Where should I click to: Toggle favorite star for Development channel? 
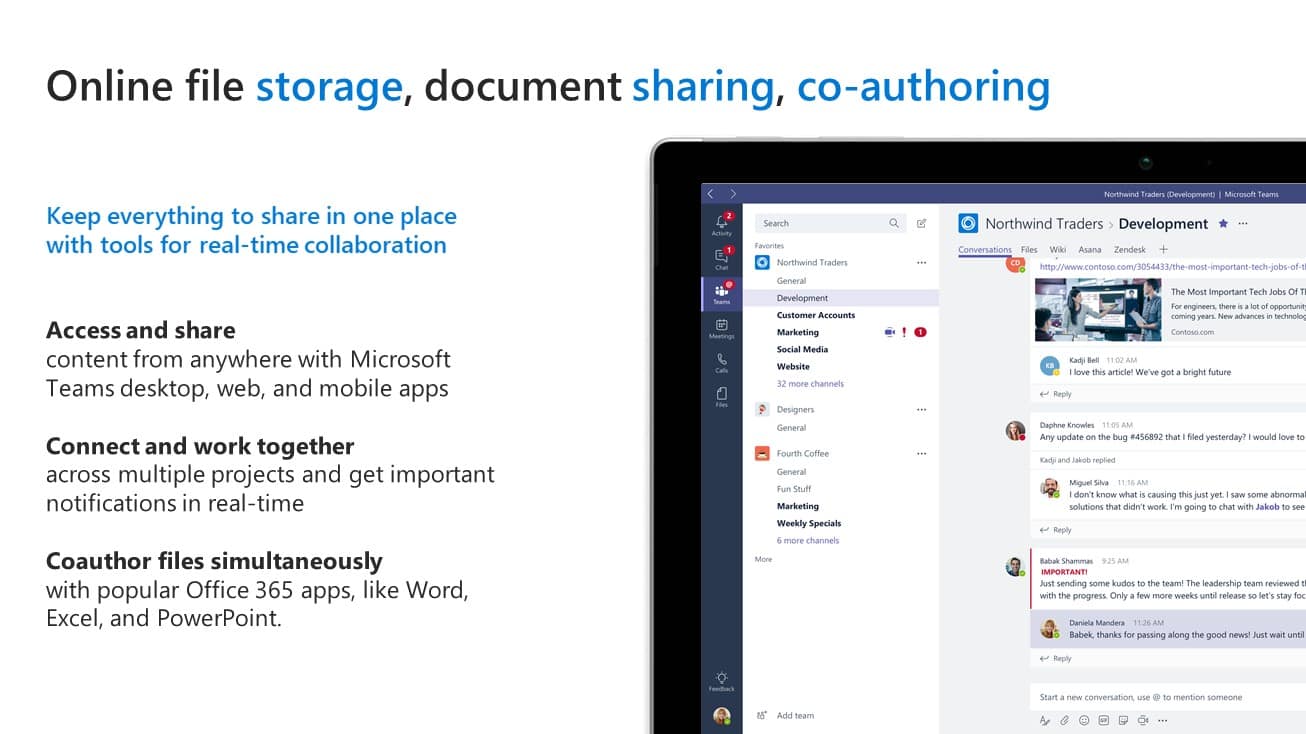tap(1223, 224)
